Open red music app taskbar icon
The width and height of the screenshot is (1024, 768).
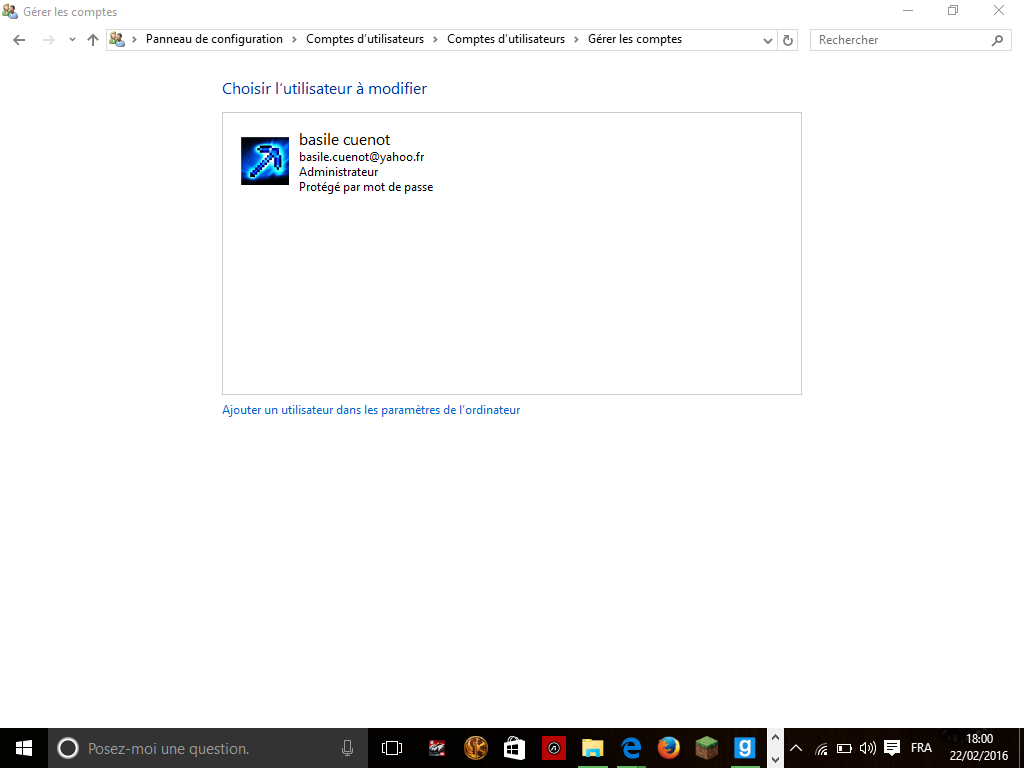(554, 748)
